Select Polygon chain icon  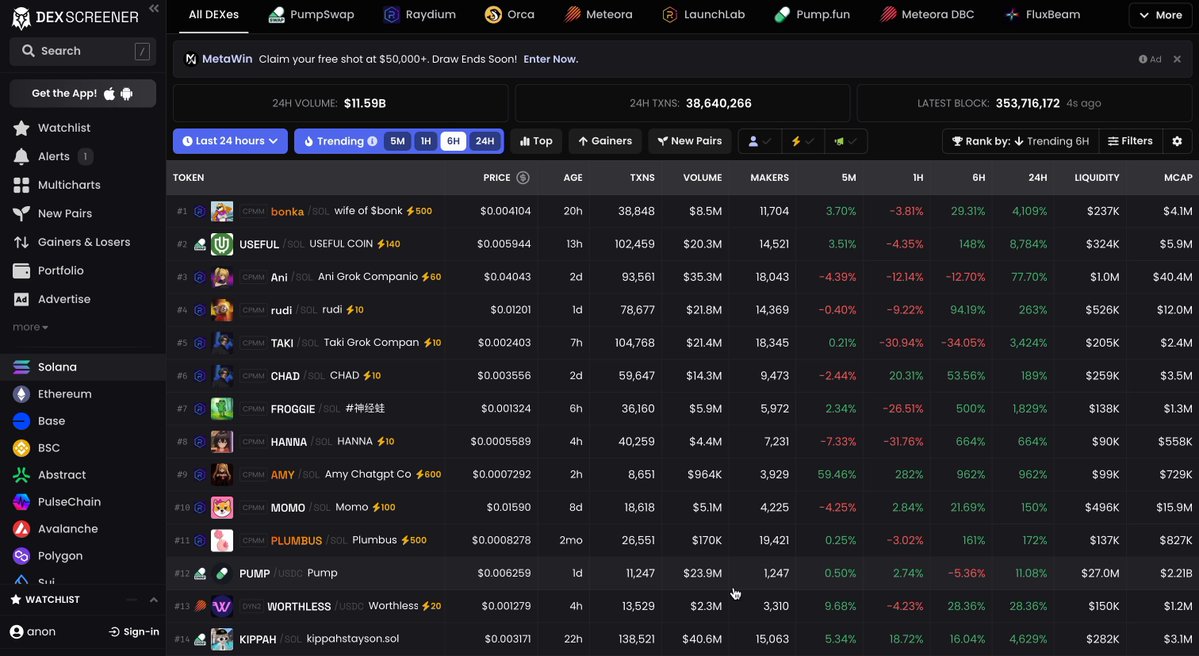pyautogui.click(x=21, y=556)
